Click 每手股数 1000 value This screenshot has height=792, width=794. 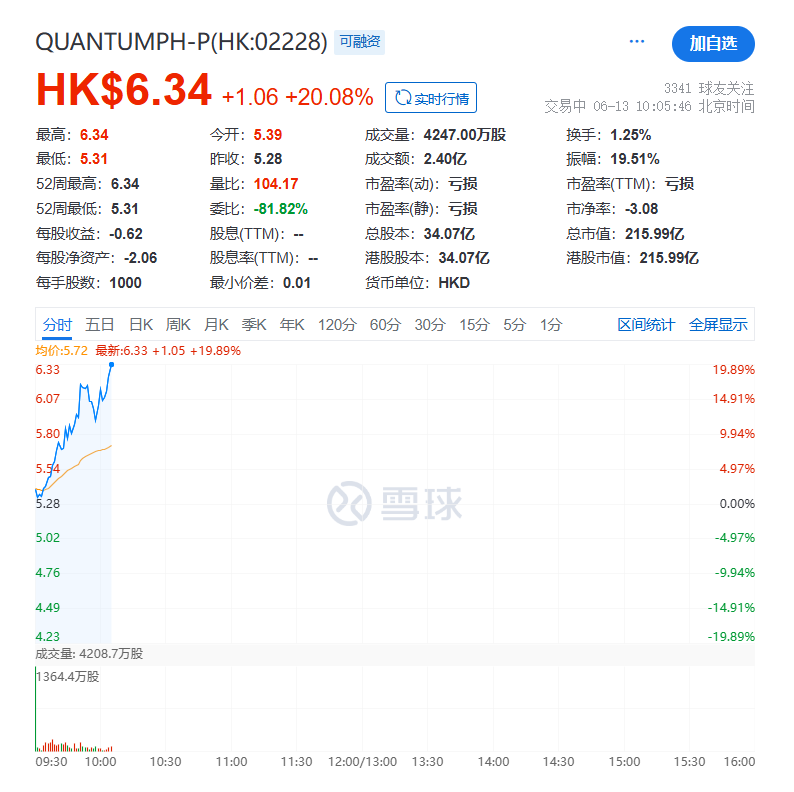pyautogui.click(x=125, y=283)
